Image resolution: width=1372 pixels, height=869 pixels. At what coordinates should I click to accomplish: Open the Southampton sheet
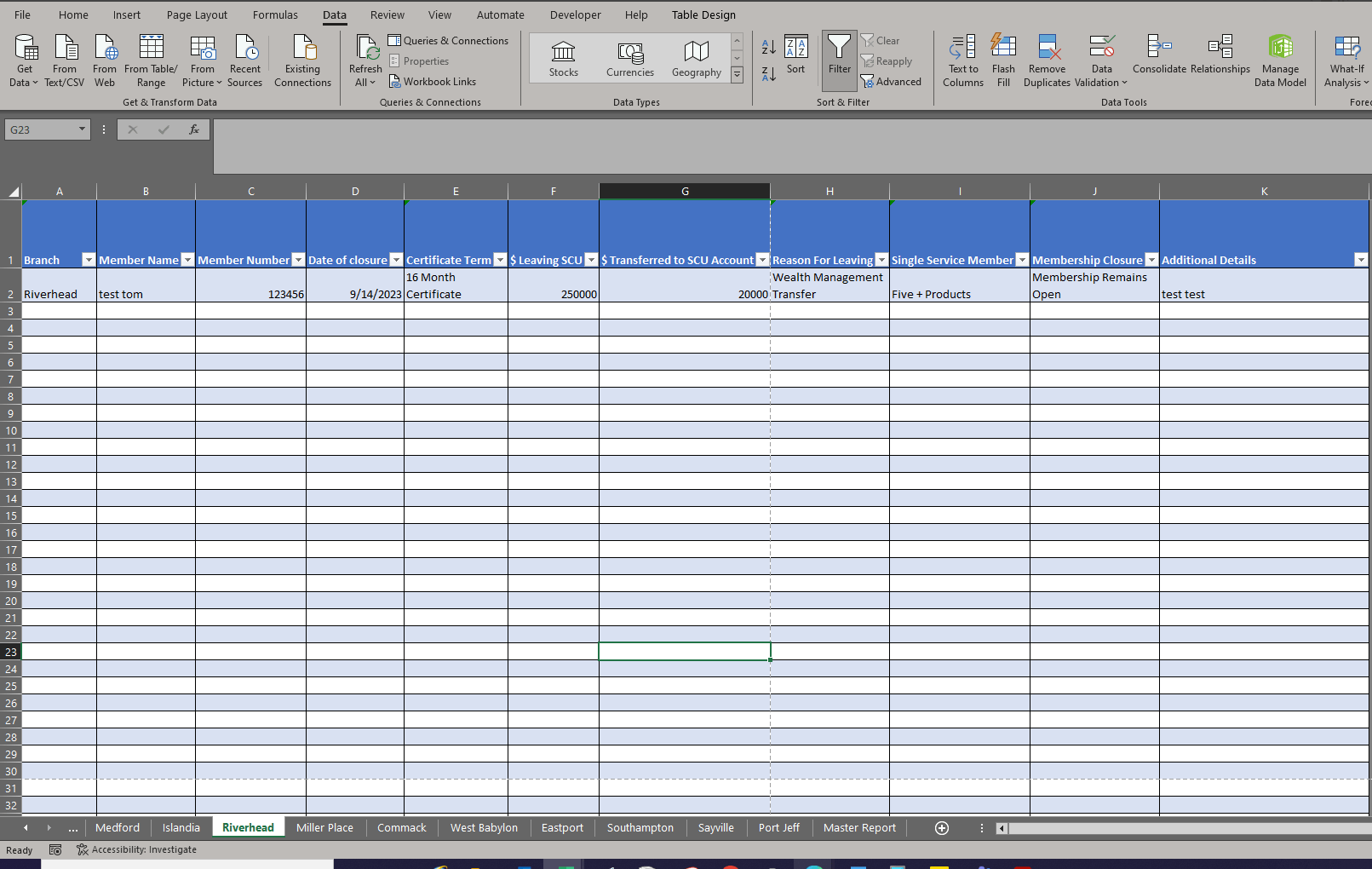[x=640, y=827]
